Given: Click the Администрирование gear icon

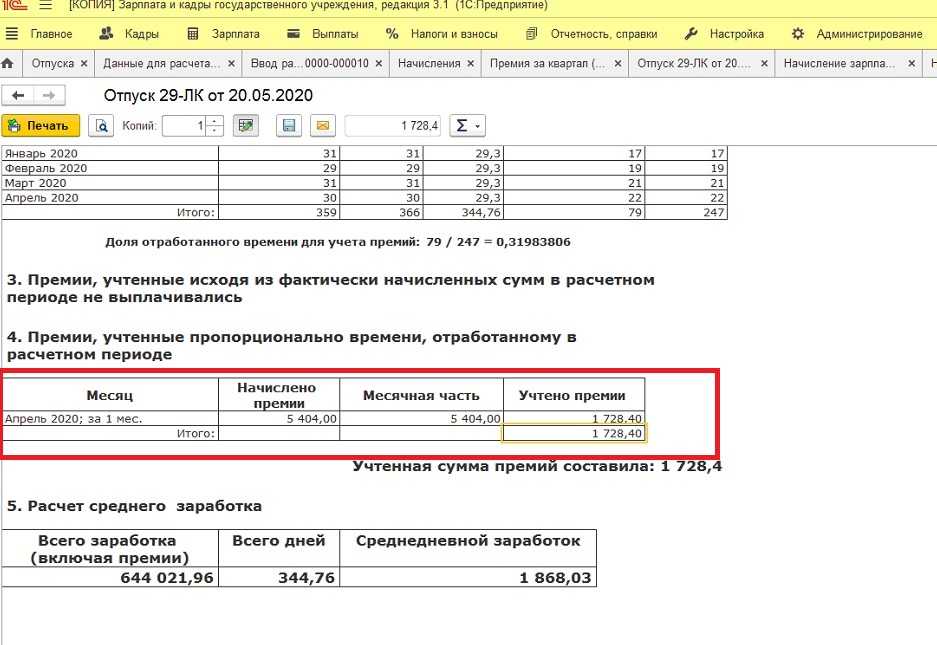Looking at the screenshot, I should (x=798, y=34).
